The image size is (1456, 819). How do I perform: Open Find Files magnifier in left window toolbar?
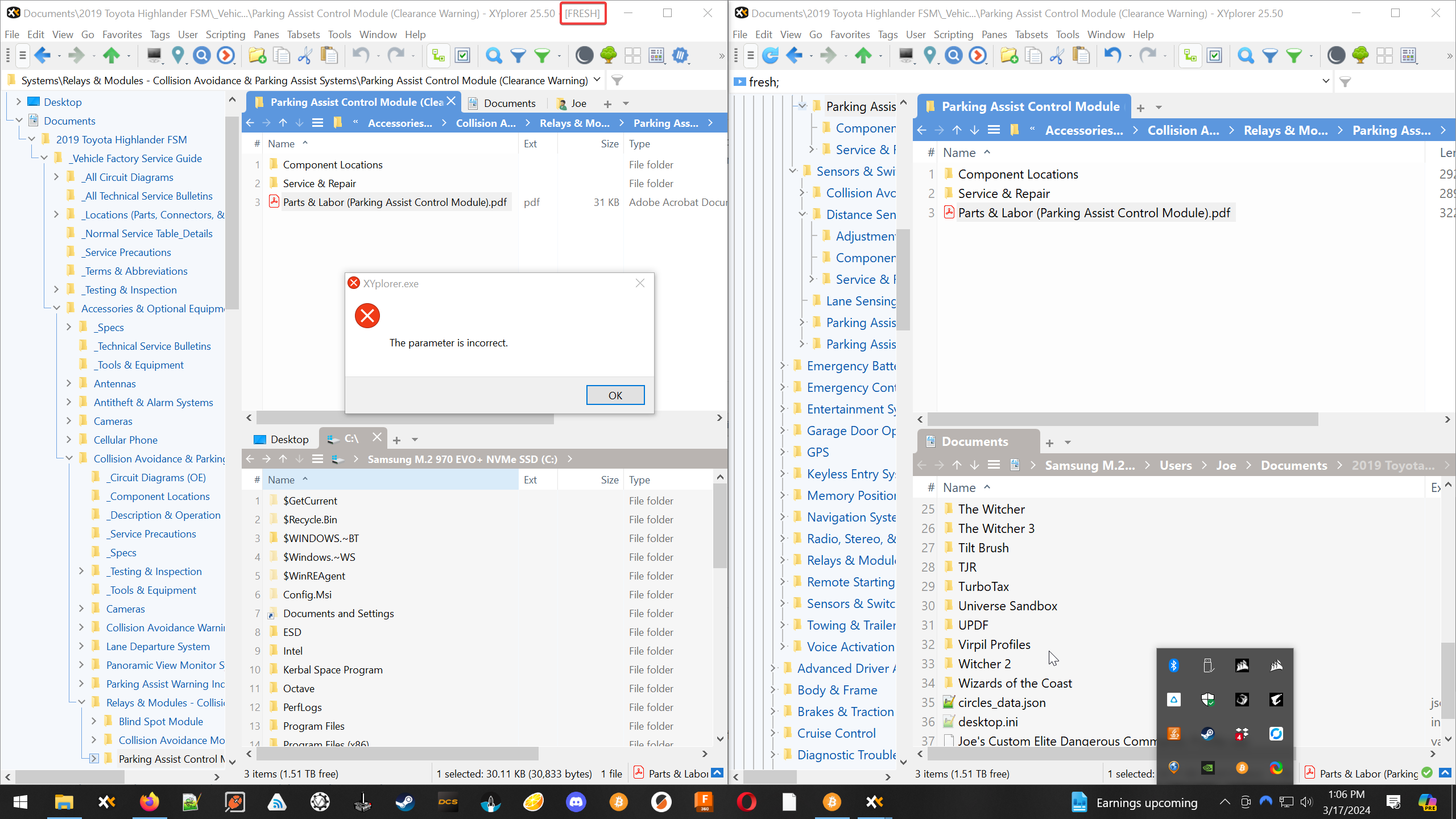tap(493, 55)
